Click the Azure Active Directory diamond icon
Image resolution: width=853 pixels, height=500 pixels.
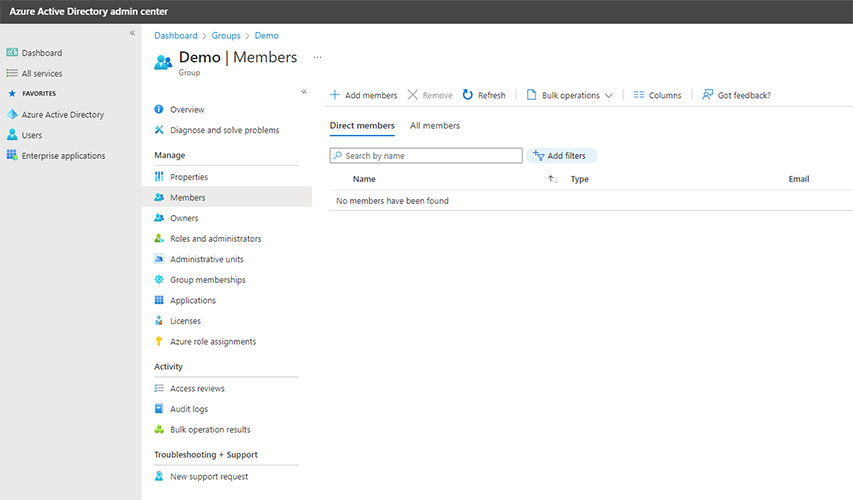coord(12,114)
